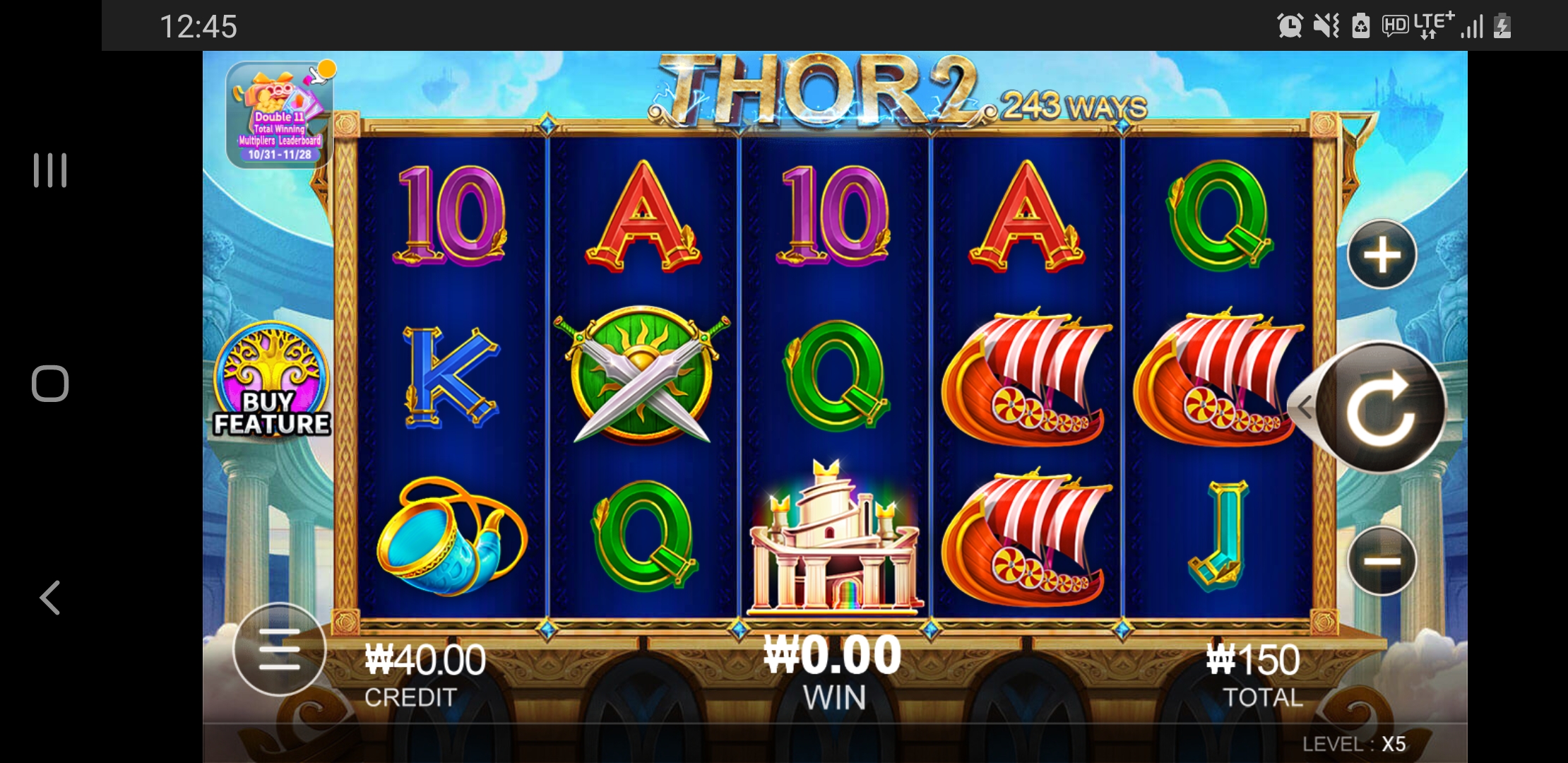
Task: Tap the Android recent apps icon
Action: coord(50,170)
